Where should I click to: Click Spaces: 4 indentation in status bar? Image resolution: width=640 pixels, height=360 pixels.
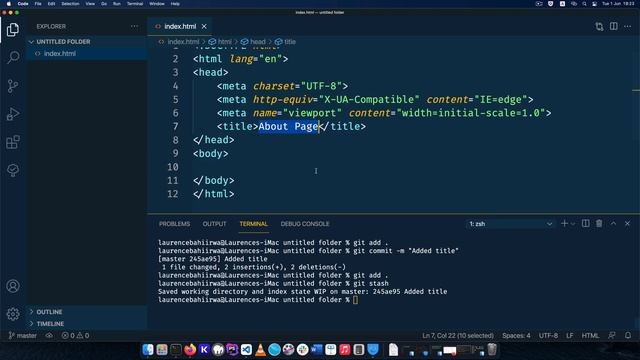pyautogui.click(x=516, y=336)
